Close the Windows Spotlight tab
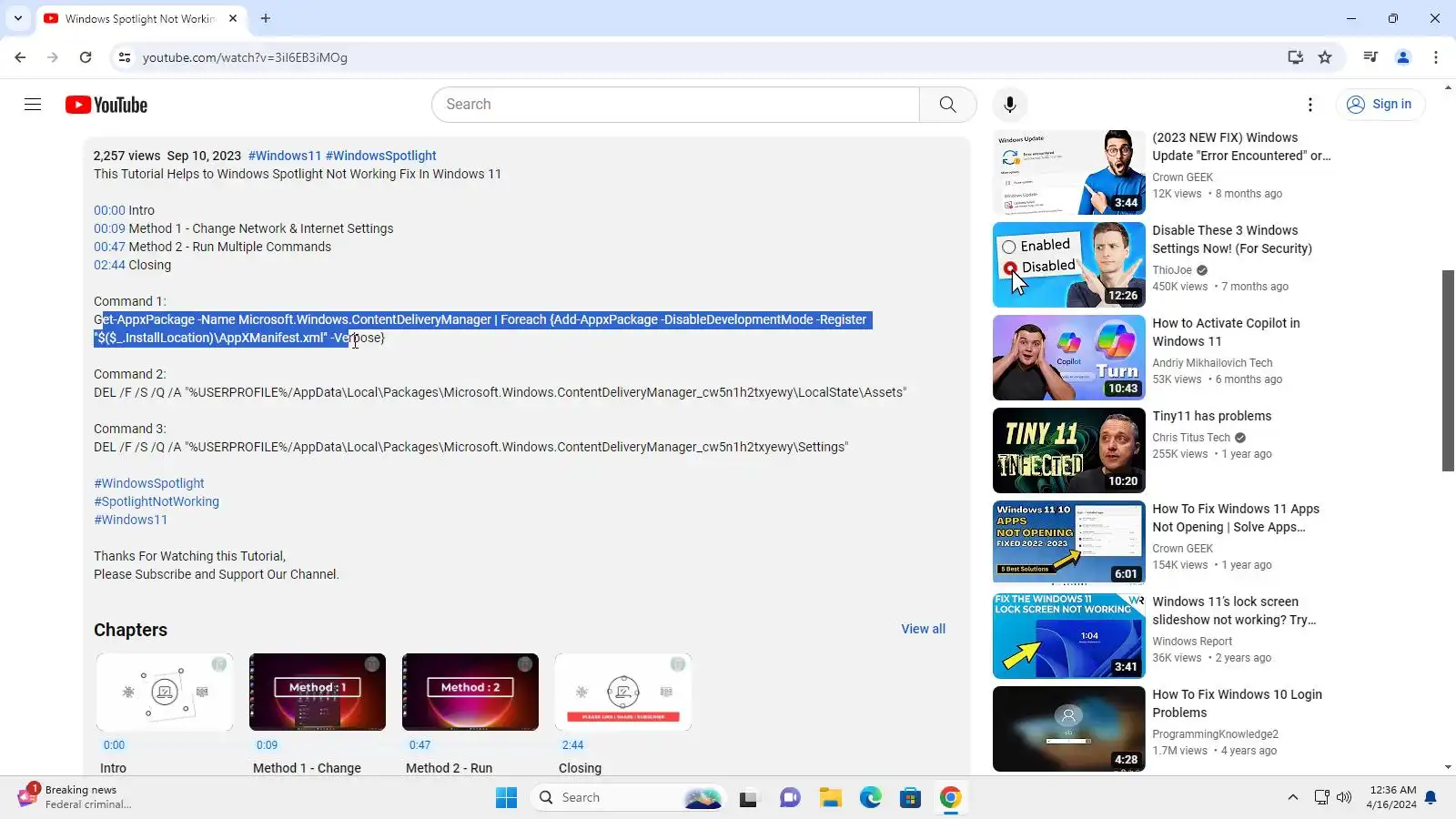1456x819 pixels. click(x=233, y=18)
